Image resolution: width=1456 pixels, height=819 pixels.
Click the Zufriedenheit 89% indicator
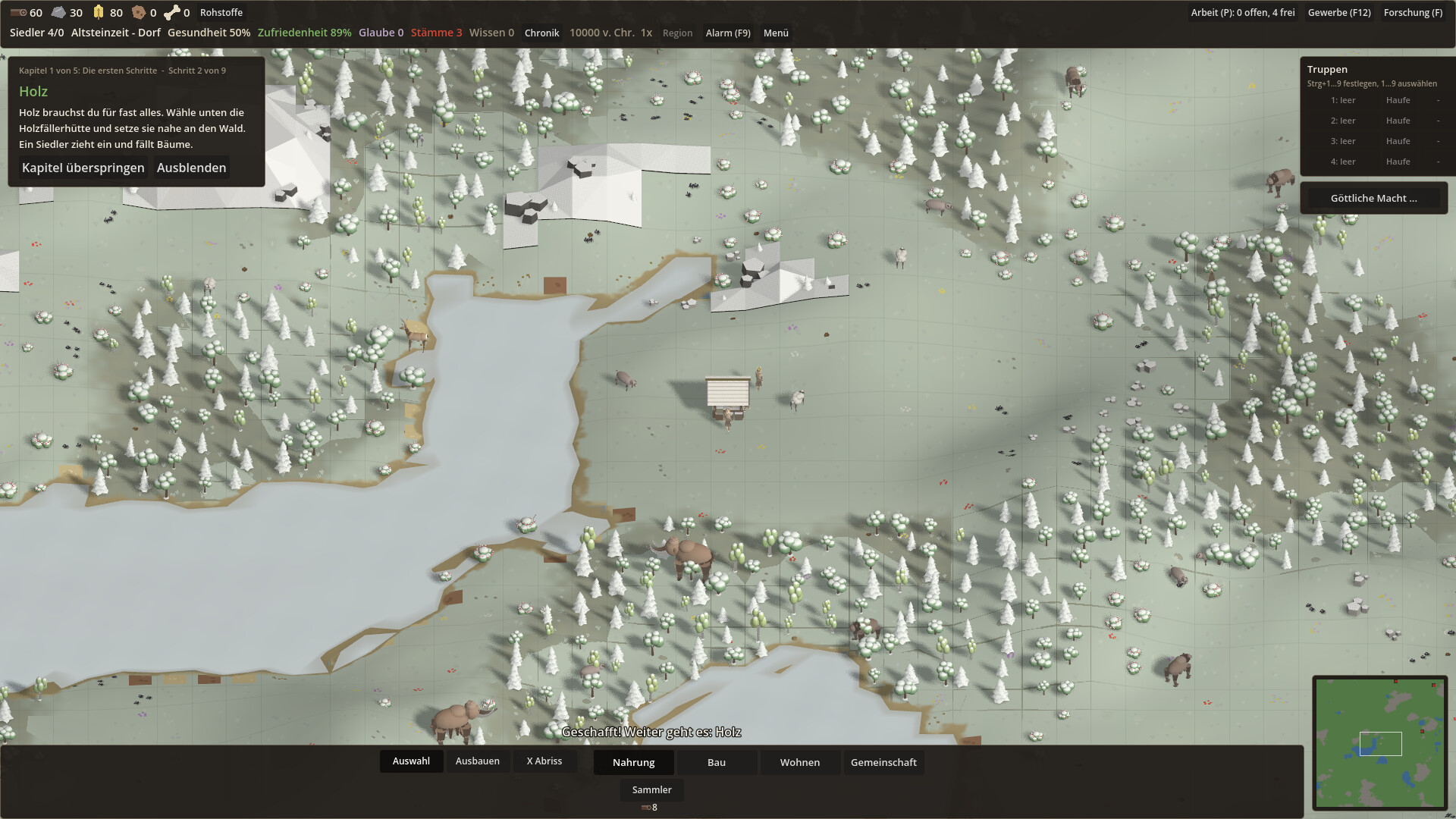304,33
